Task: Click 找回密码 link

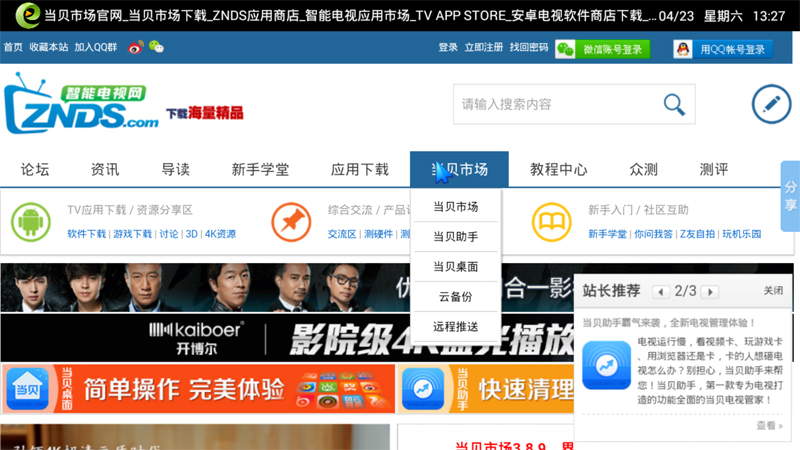Action: point(529,47)
